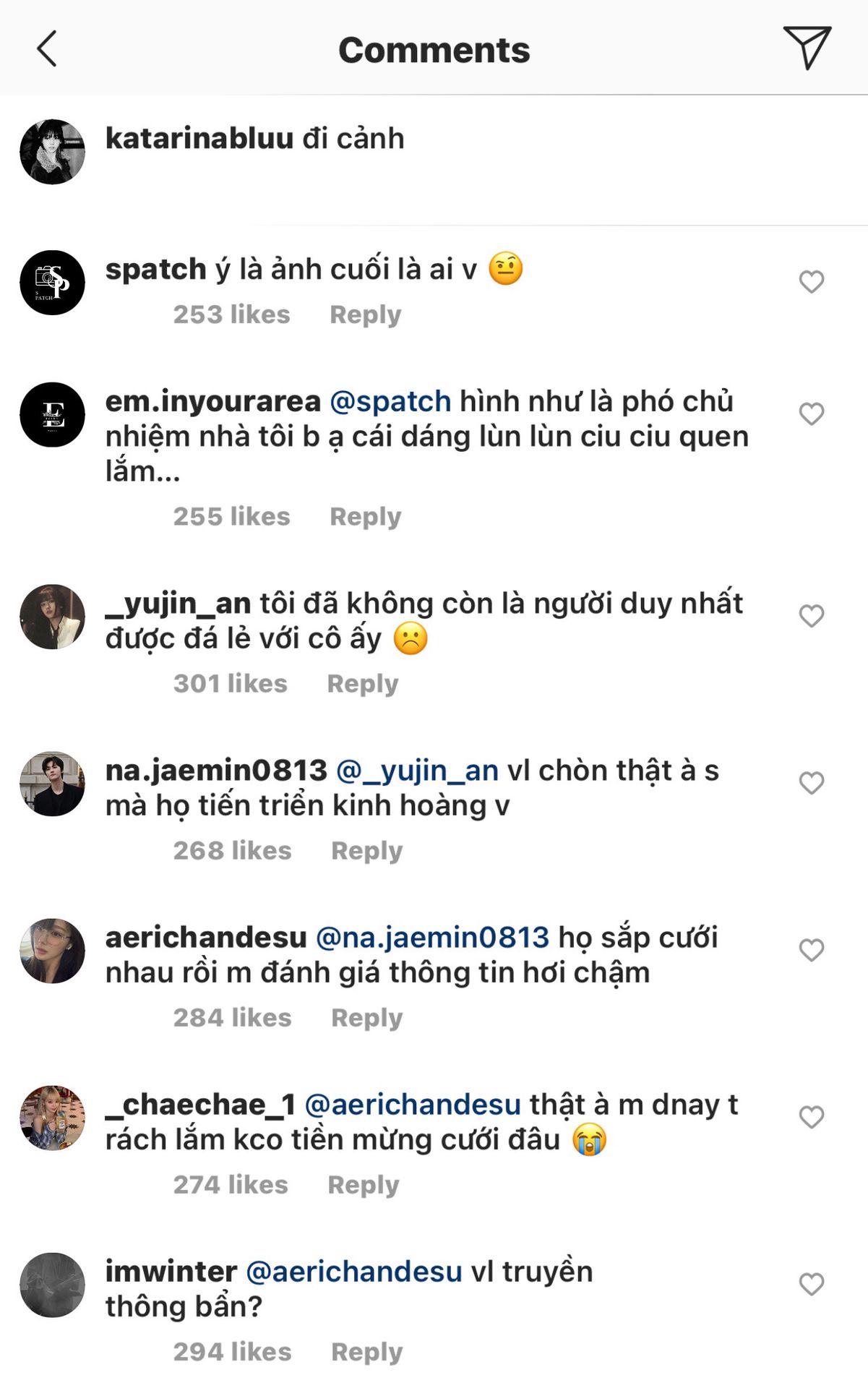
Task: Tap heart beside imwinter's comment
Action: click(811, 1284)
